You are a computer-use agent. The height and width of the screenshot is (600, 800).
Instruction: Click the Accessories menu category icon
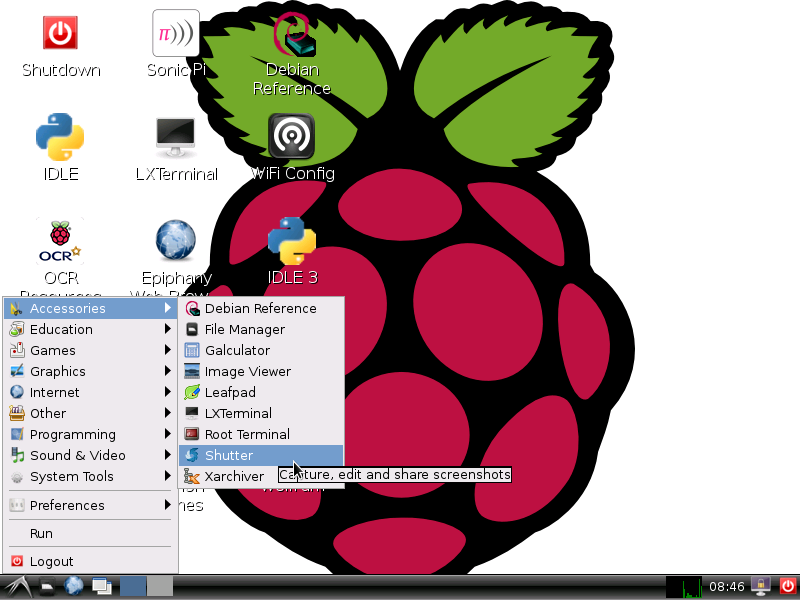tap(17, 308)
